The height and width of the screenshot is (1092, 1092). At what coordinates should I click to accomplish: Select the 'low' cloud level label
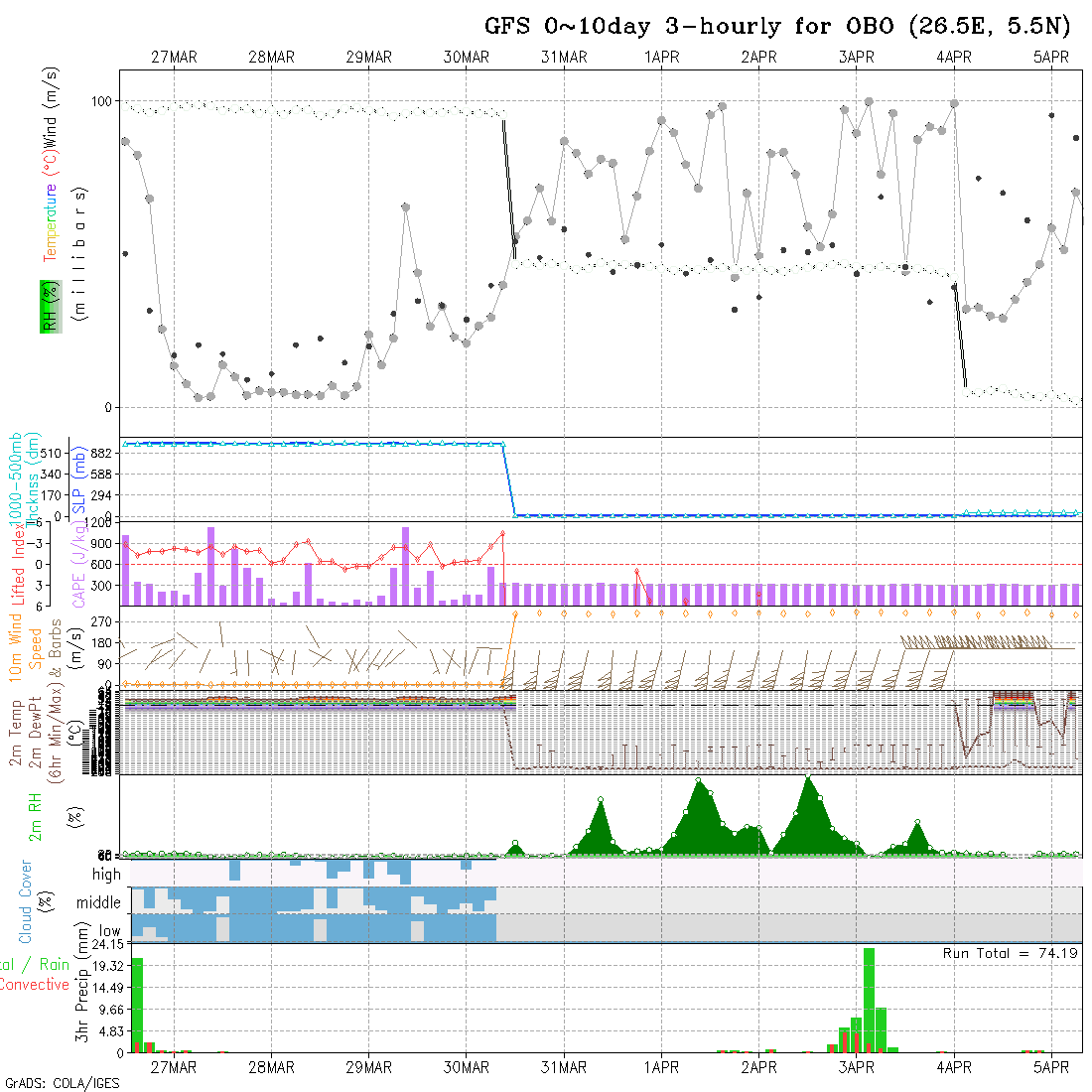[109, 931]
